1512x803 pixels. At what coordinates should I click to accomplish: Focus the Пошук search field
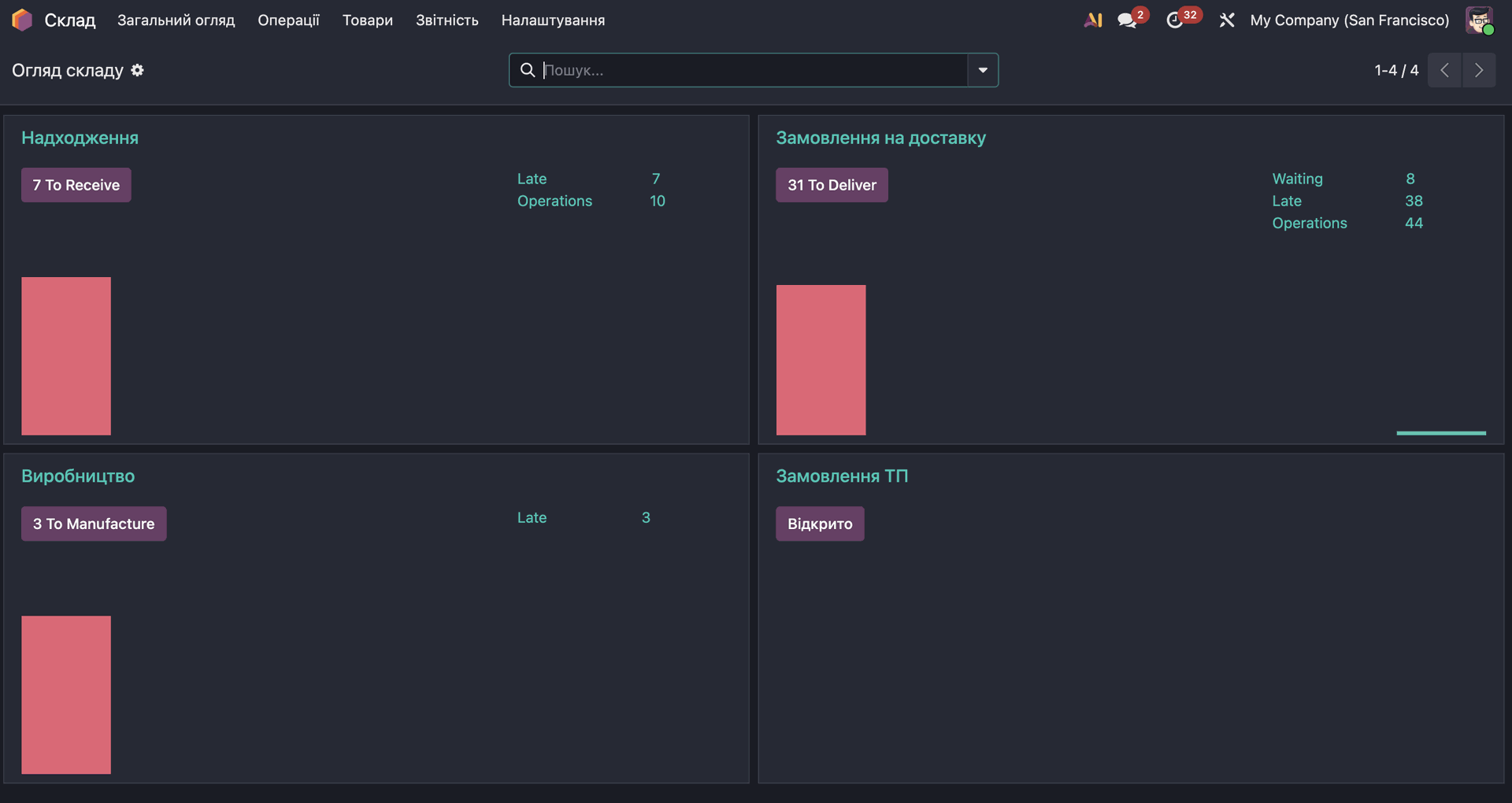(x=752, y=70)
